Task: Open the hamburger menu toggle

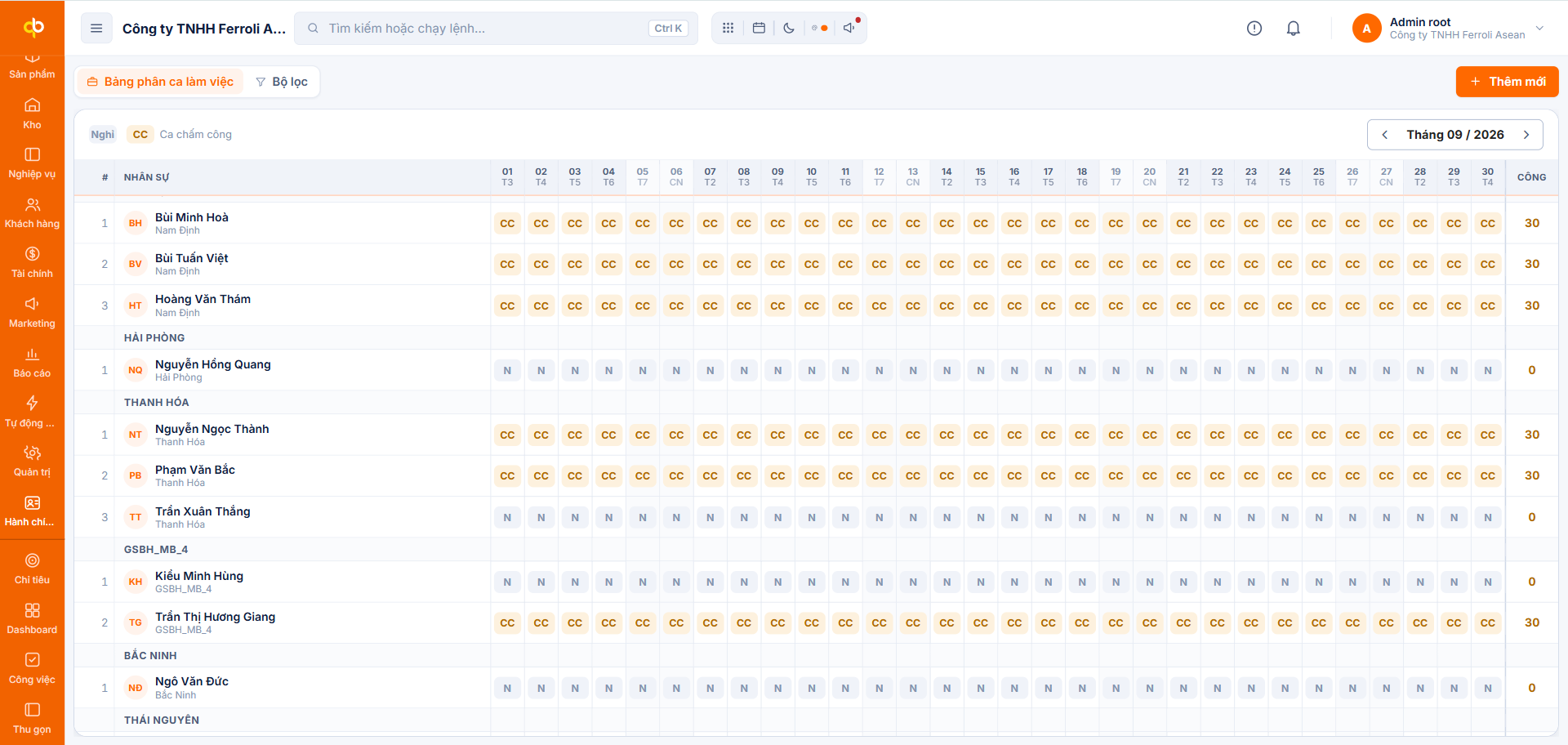Action: (96, 29)
